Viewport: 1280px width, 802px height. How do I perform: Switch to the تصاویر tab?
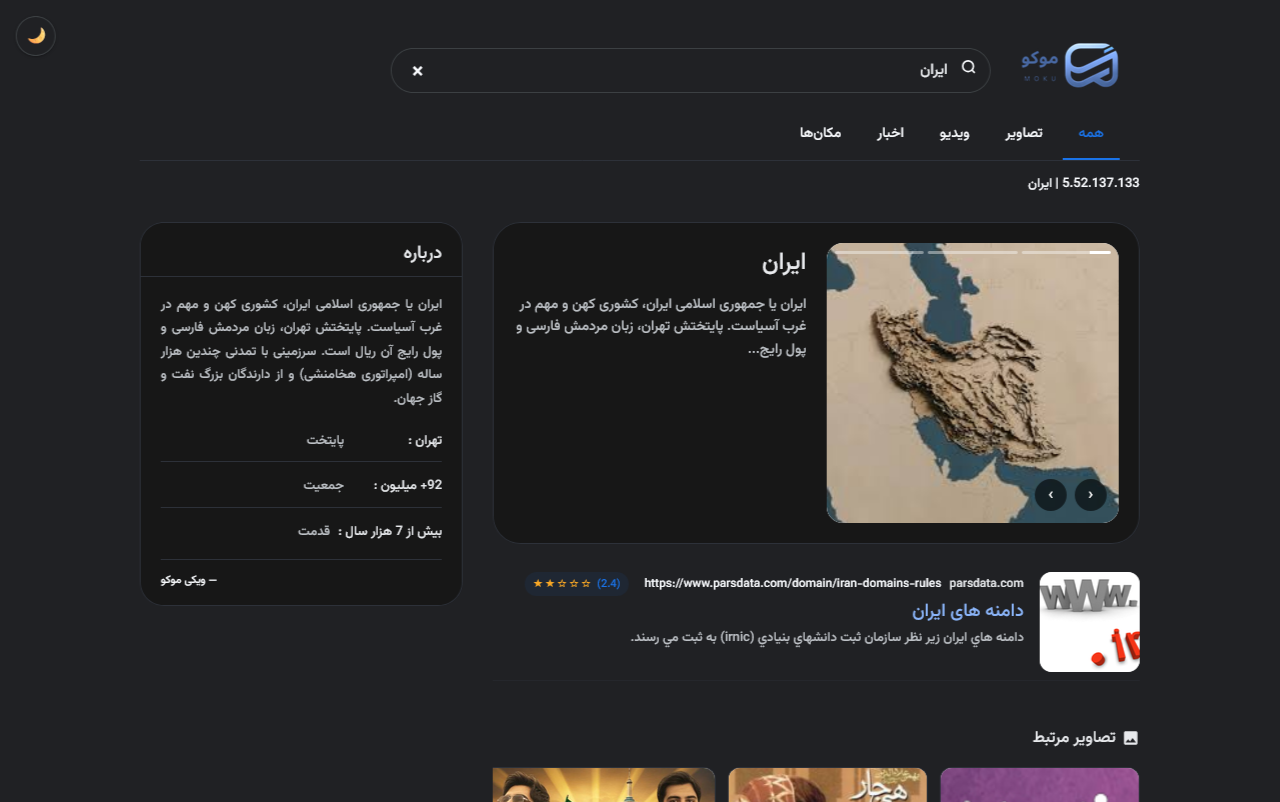pos(1024,133)
